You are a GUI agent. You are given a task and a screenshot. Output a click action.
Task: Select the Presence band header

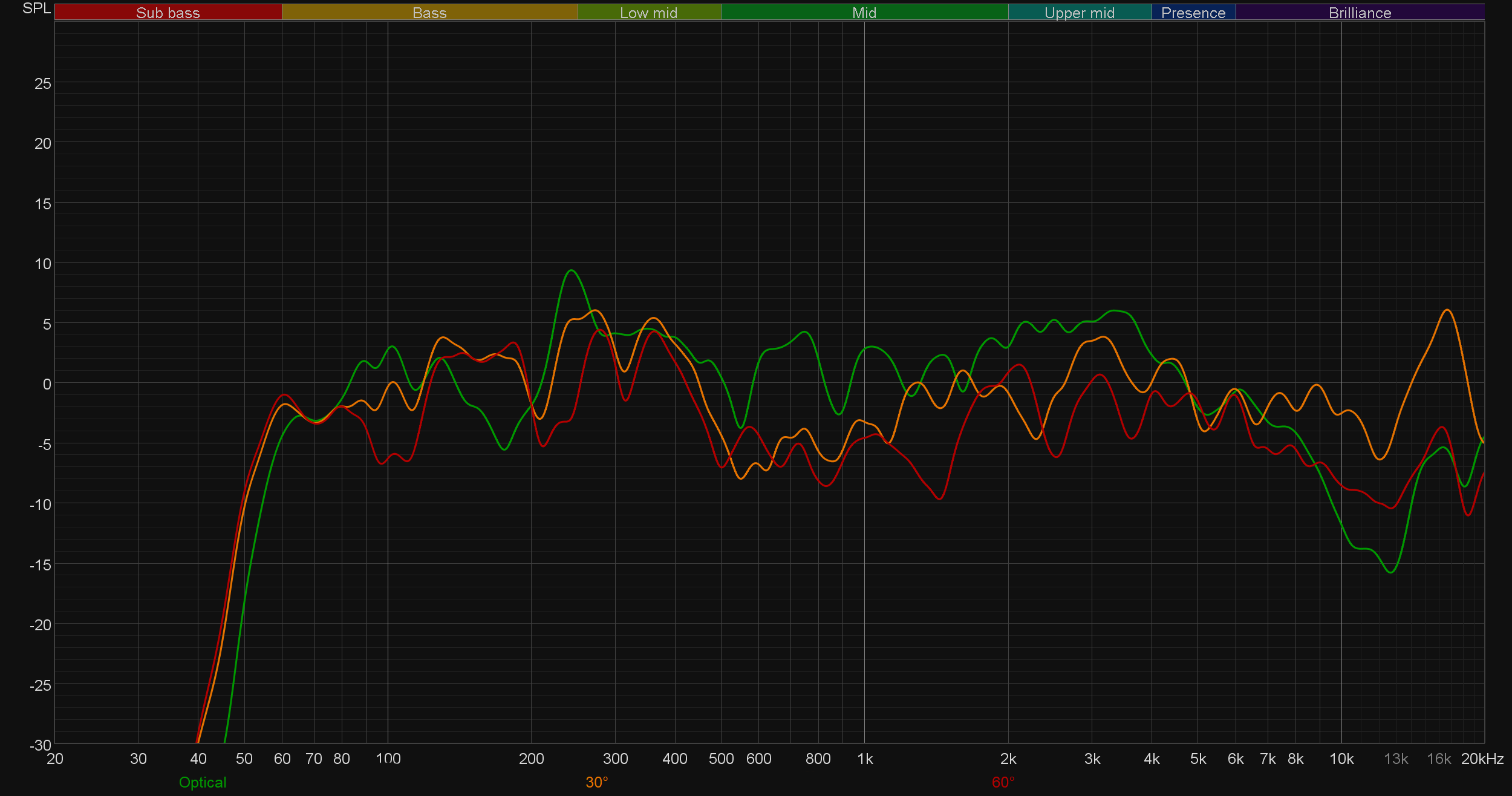[x=1193, y=13]
